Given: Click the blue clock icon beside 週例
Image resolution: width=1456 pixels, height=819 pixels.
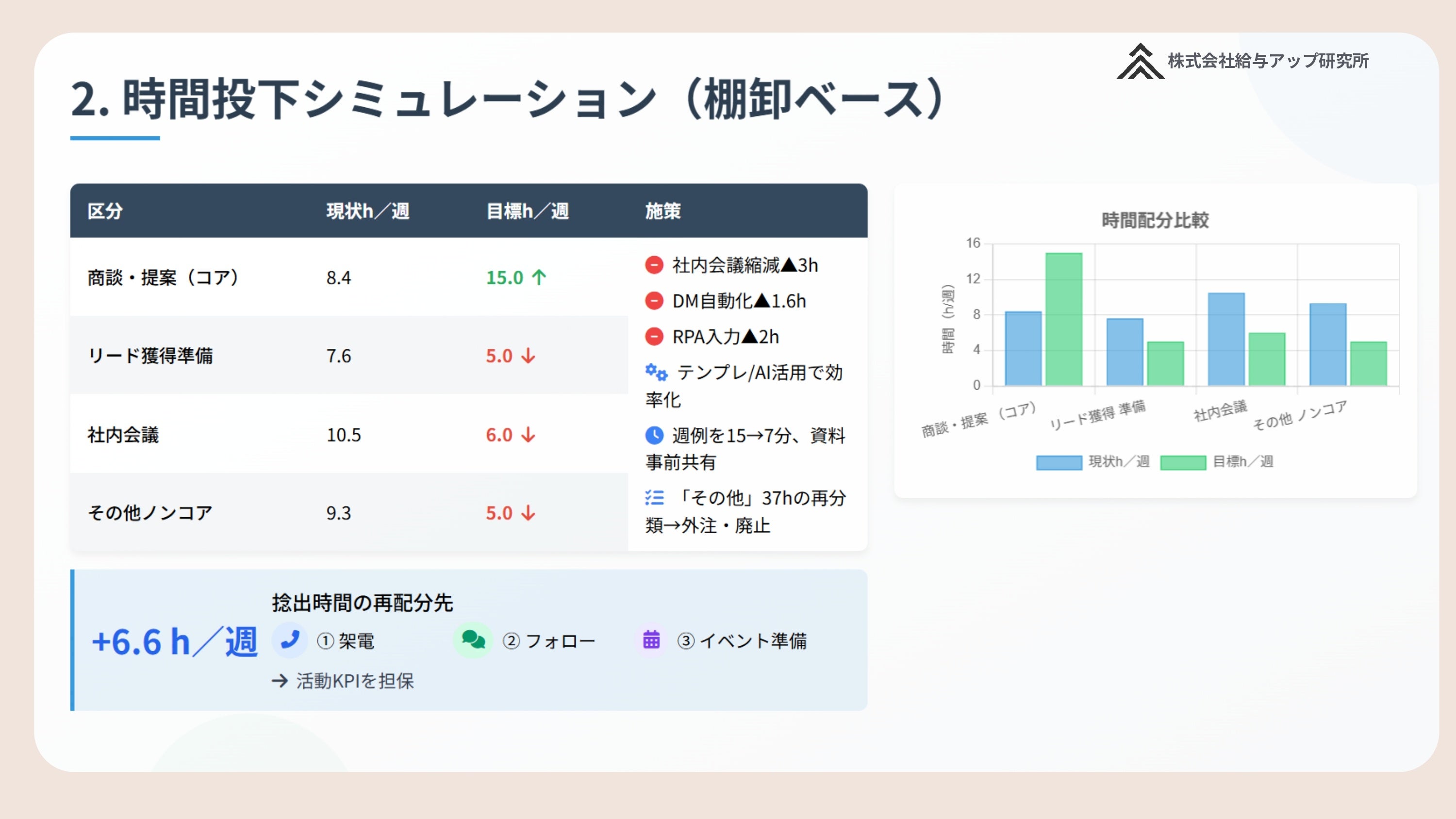Looking at the screenshot, I should click(654, 435).
